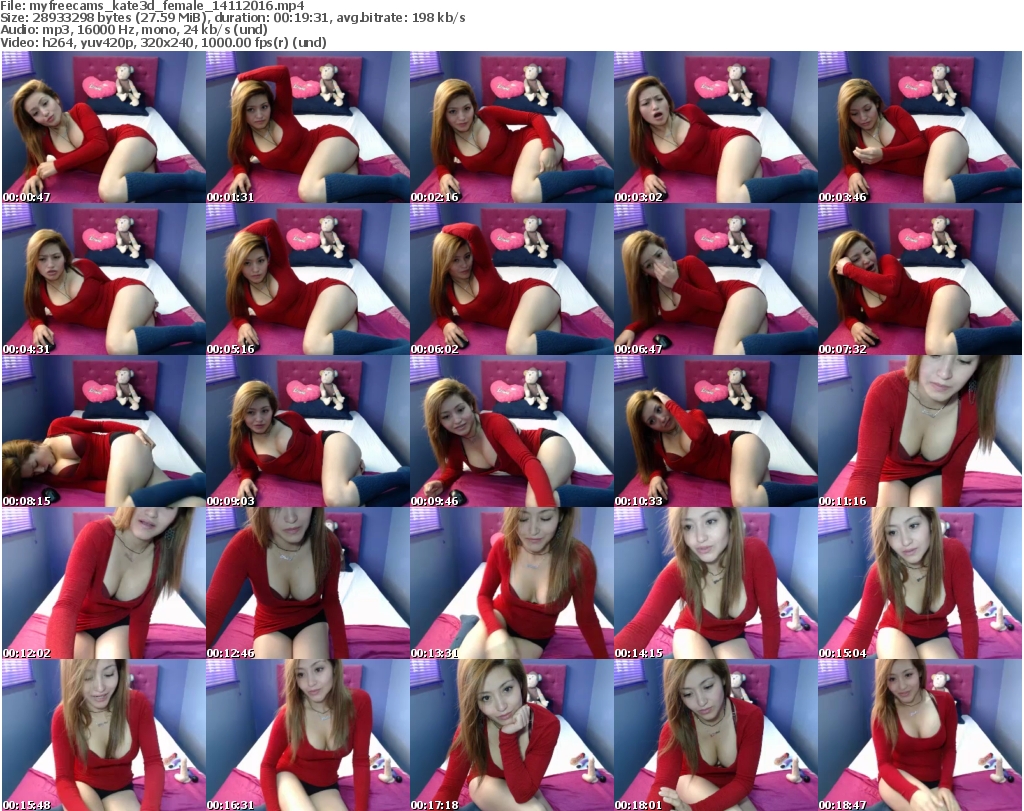Open the frame labeled 00:04:31
The height and width of the screenshot is (811, 1024).
(103, 279)
